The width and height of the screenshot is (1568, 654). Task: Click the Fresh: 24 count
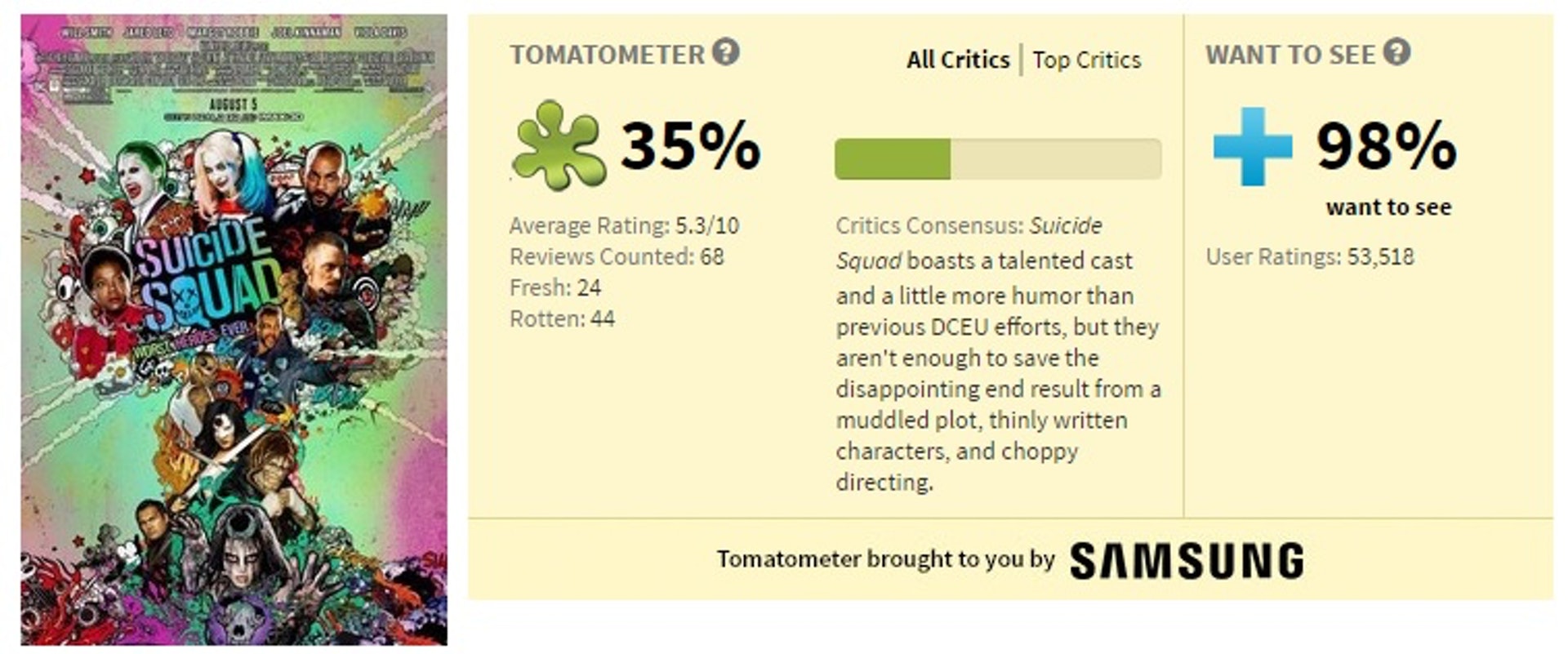coord(555,287)
